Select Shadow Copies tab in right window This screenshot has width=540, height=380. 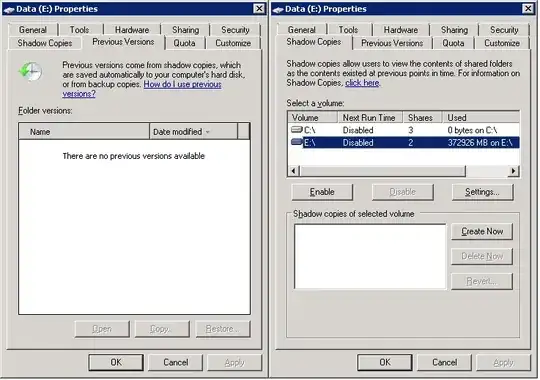point(314,42)
